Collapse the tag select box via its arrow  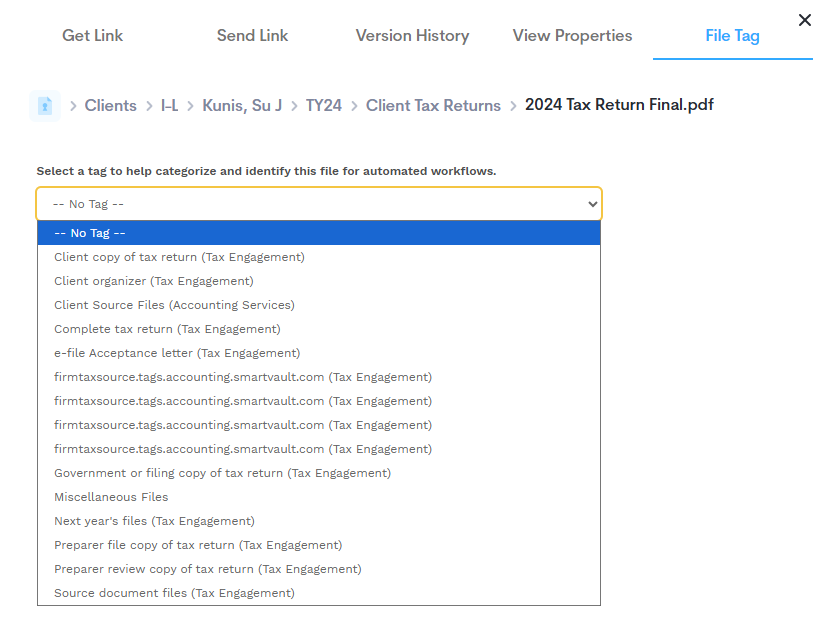(592, 204)
